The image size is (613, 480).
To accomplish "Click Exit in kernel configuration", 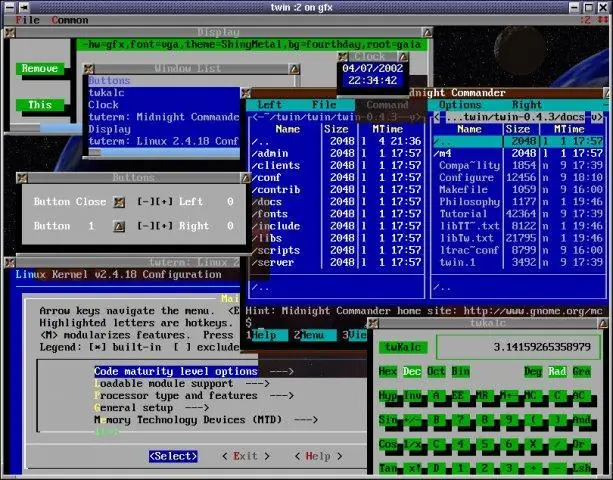I will (x=246, y=456).
